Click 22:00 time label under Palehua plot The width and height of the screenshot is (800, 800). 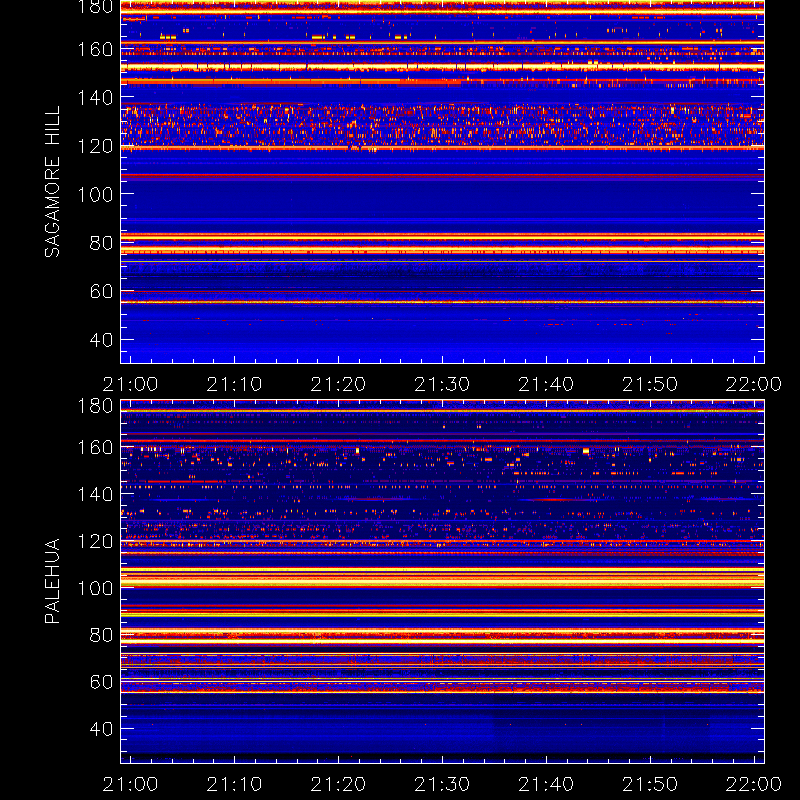[754, 784]
